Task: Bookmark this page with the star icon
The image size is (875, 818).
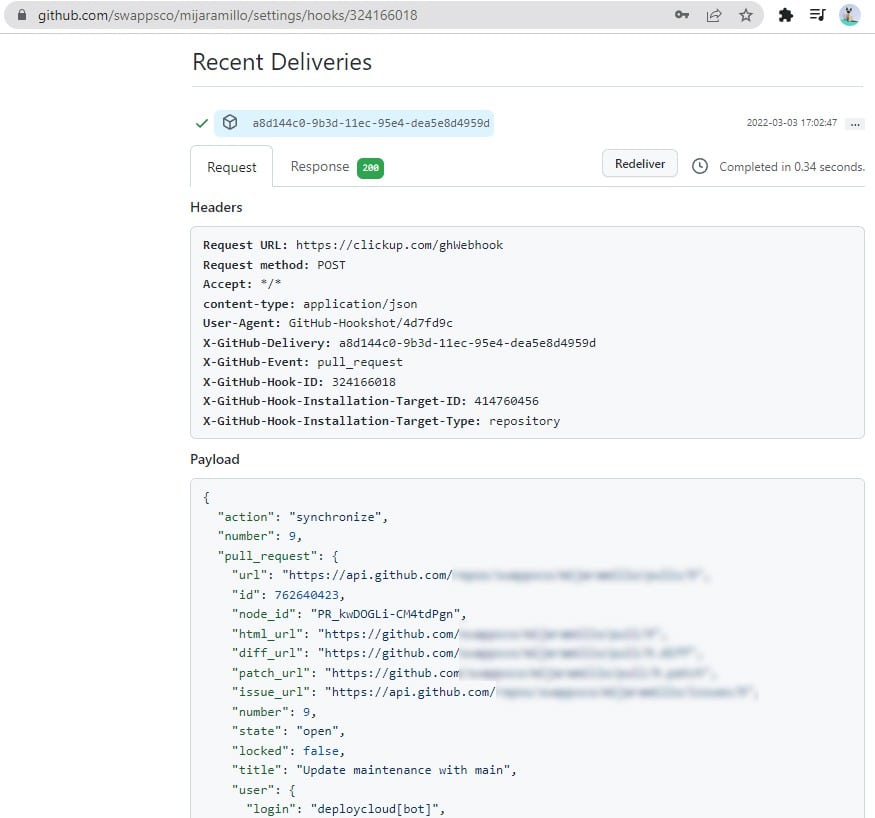Action: [745, 15]
